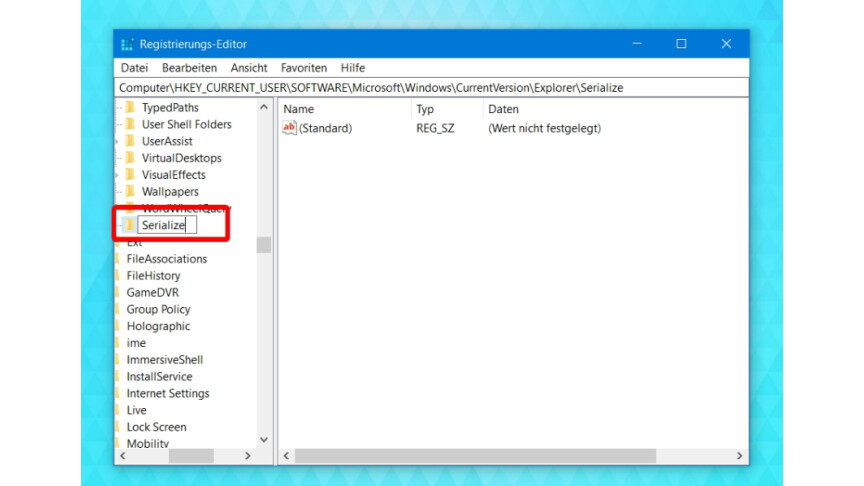Maximize the Registrierungs-Editor window
Screen dimensions: 864x486
tap(682, 44)
